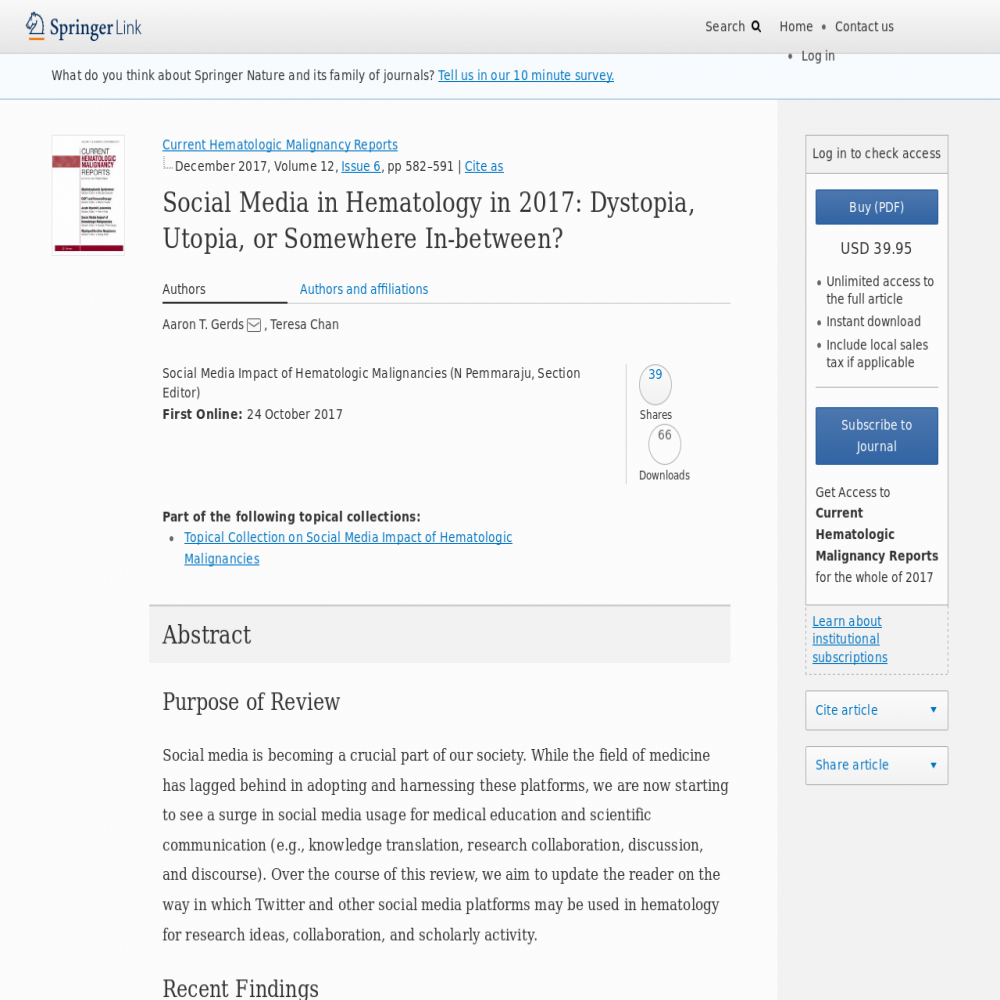Screen dimensions: 1000x1000
Task: Click the USD 39.95 price text
Action: point(876,248)
